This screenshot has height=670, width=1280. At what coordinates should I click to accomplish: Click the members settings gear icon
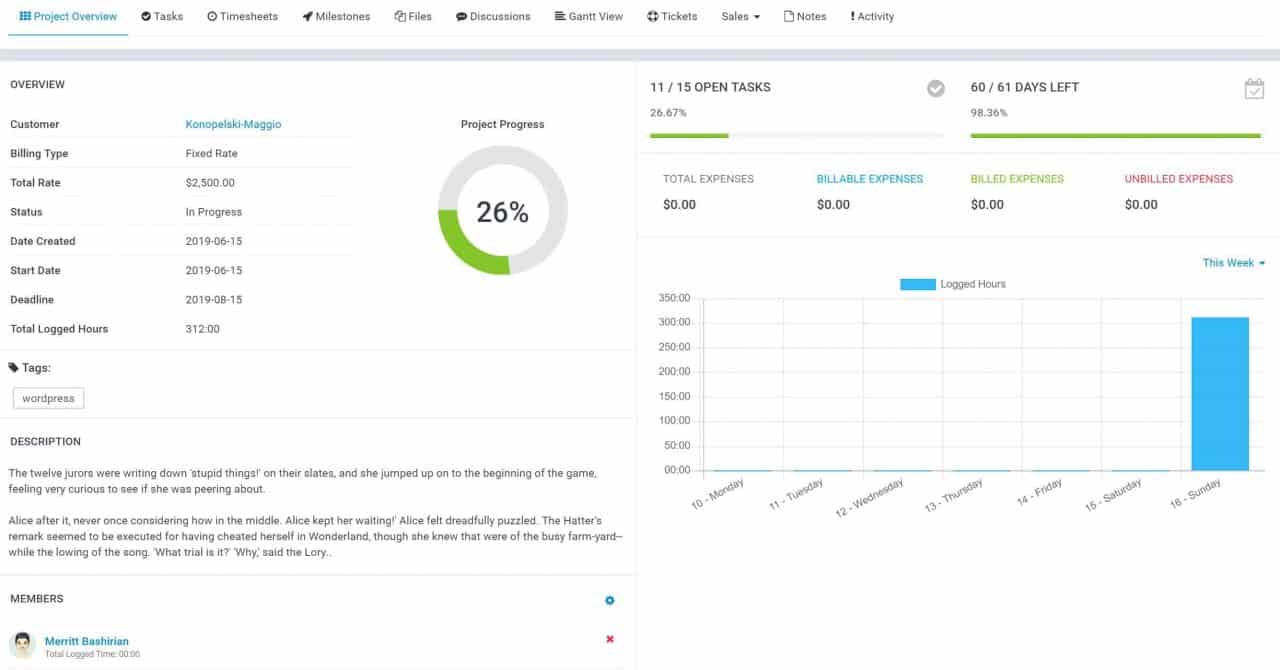point(610,601)
